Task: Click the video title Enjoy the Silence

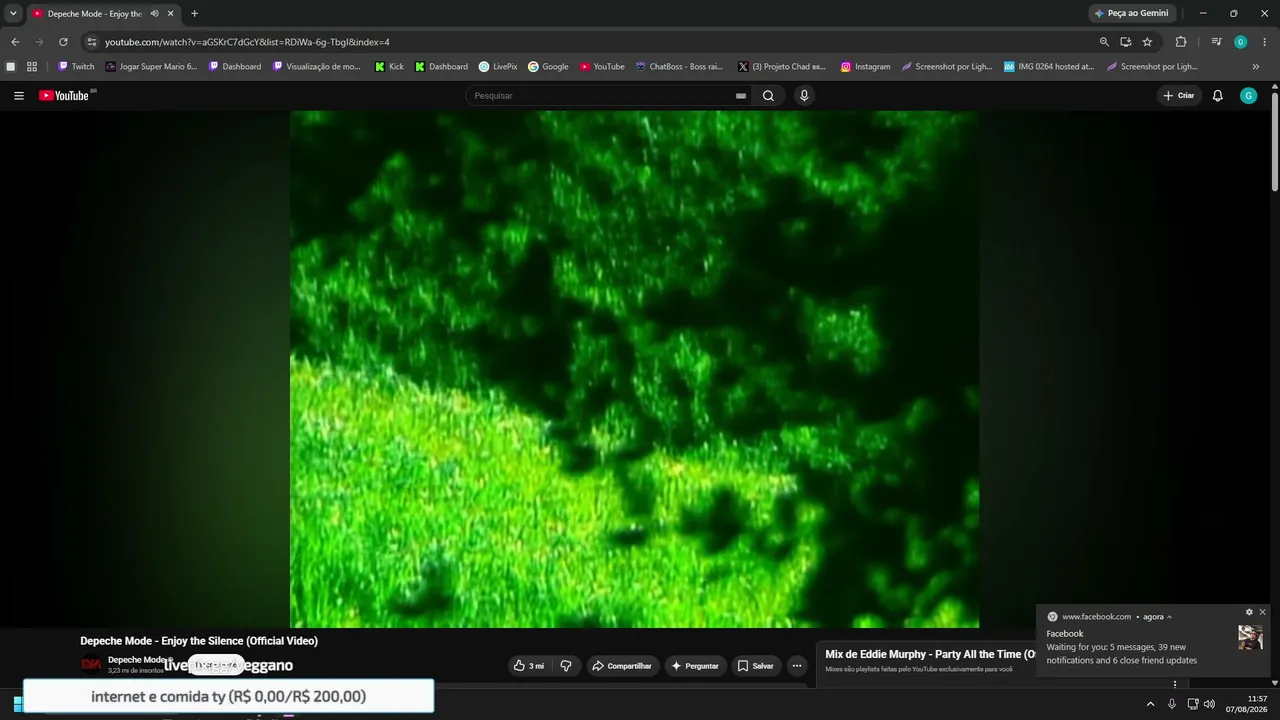Action: [199, 641]
